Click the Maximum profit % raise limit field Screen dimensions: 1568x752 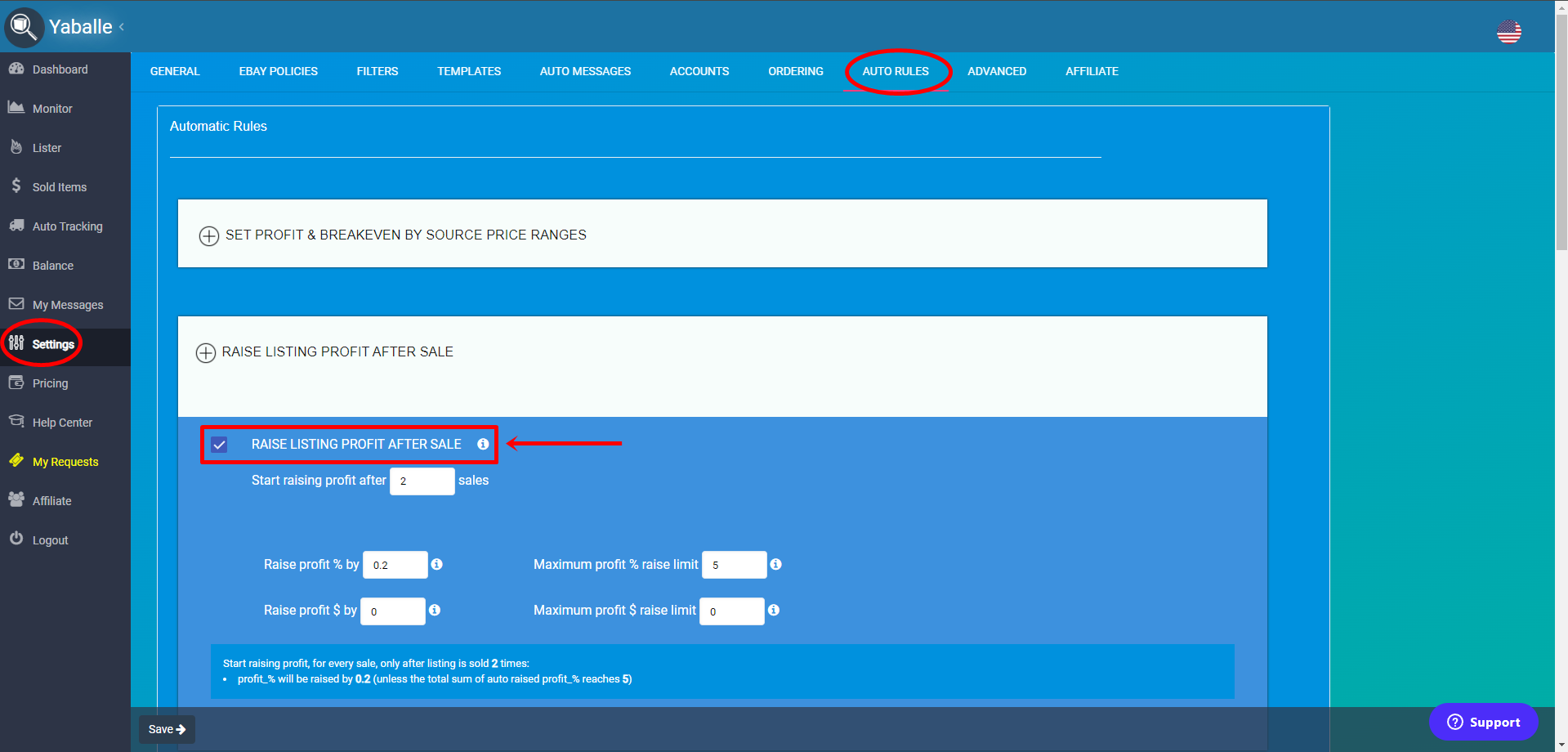(735, 565)
